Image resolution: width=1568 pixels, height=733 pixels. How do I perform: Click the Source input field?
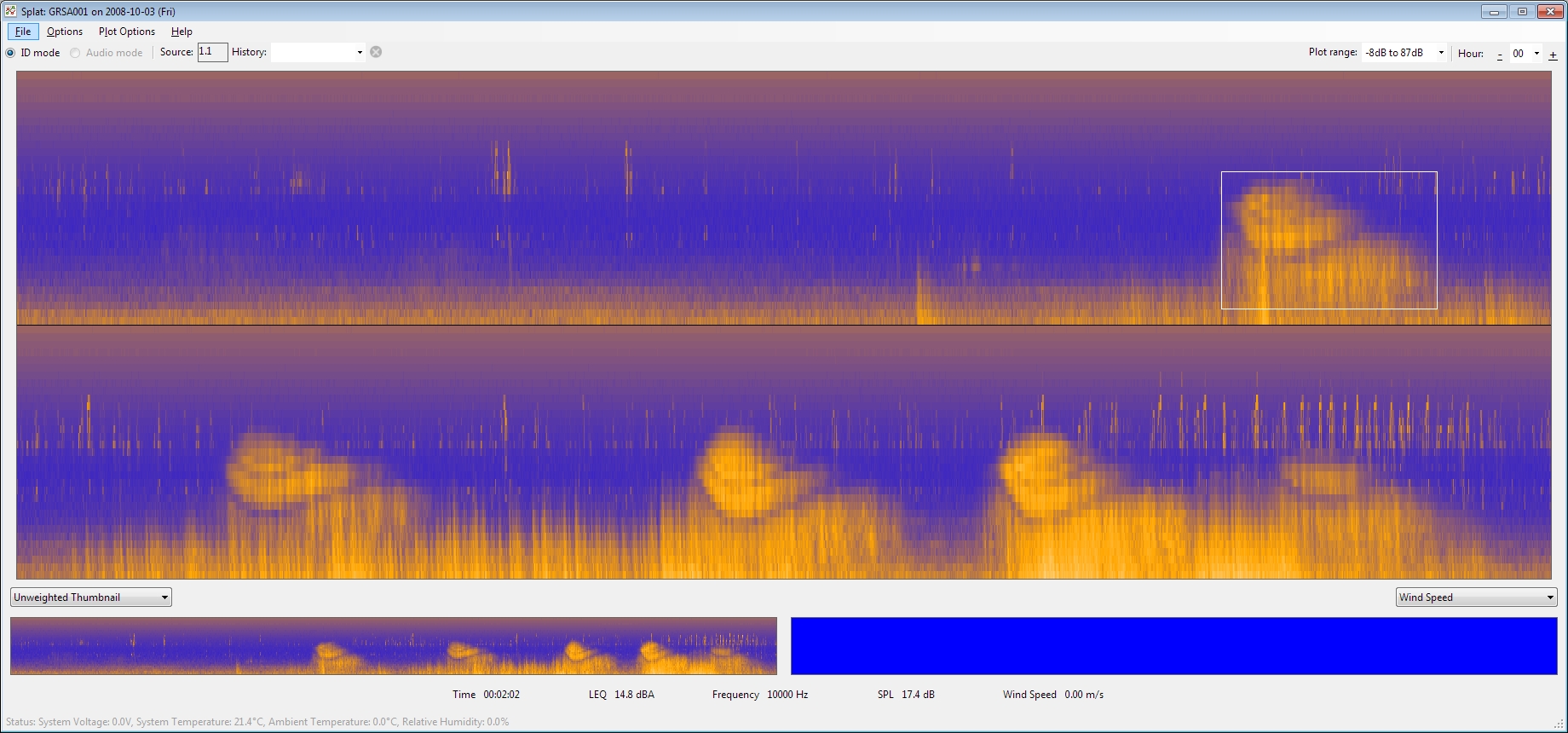(x=212, y=52)
